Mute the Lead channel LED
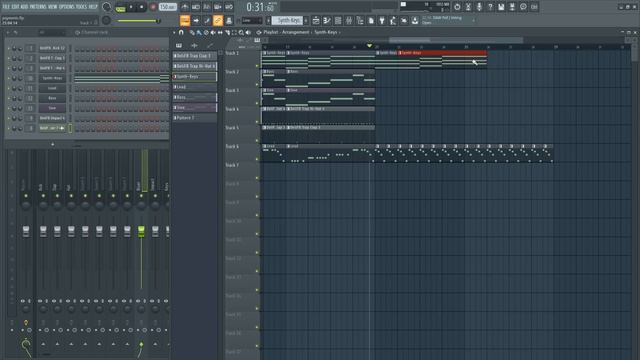The height and width of the screenshot is (360, 640). [x=9, y=88]
